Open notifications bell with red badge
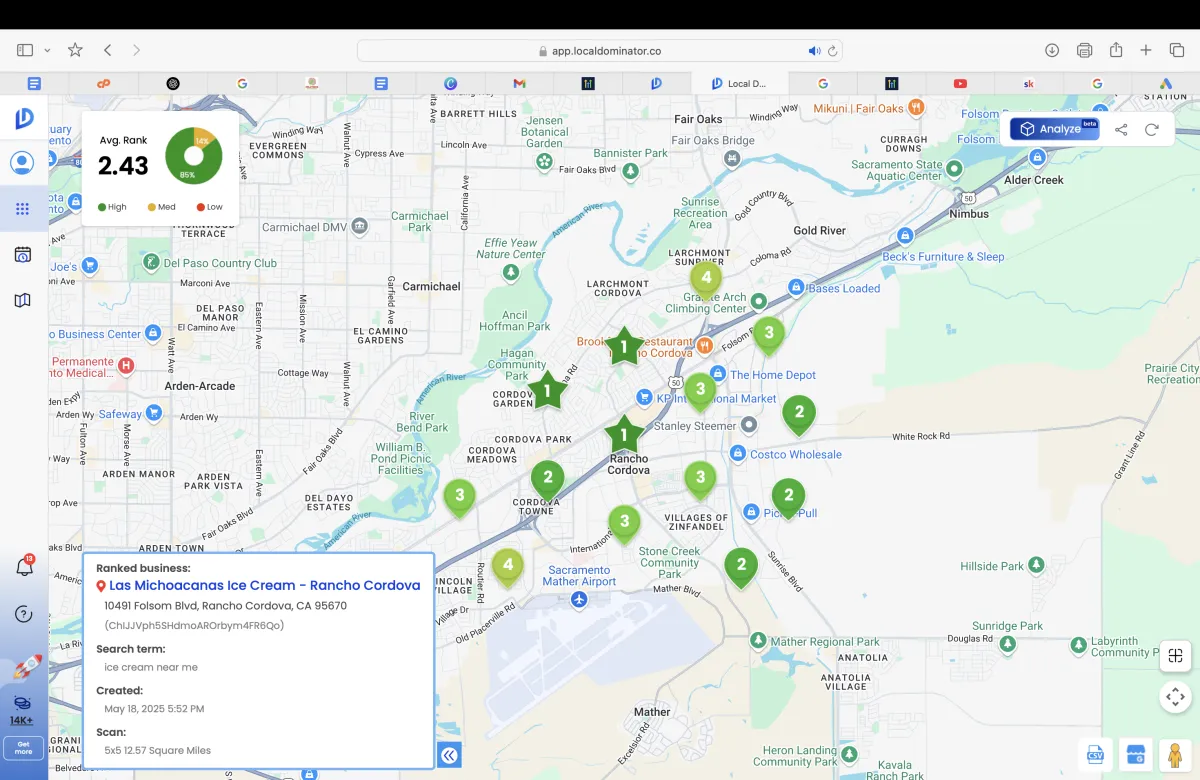Image resolution: width=1200 pixels, height=780 pixels. (24, 566)
